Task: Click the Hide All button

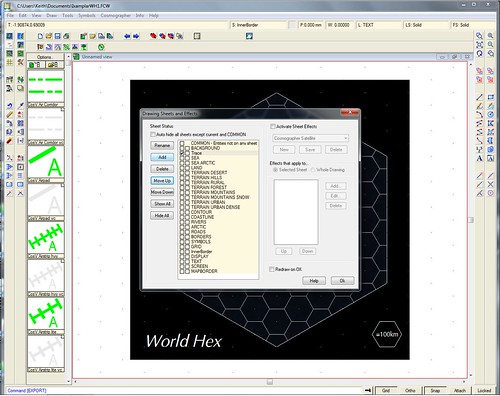Action: (x=162, y=215)
